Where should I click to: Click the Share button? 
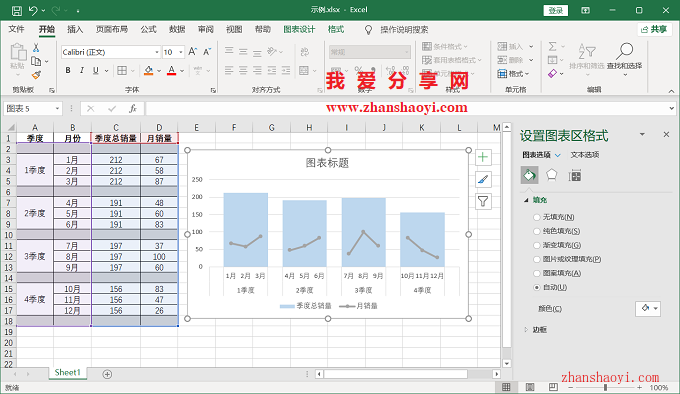tap(654, 29)
